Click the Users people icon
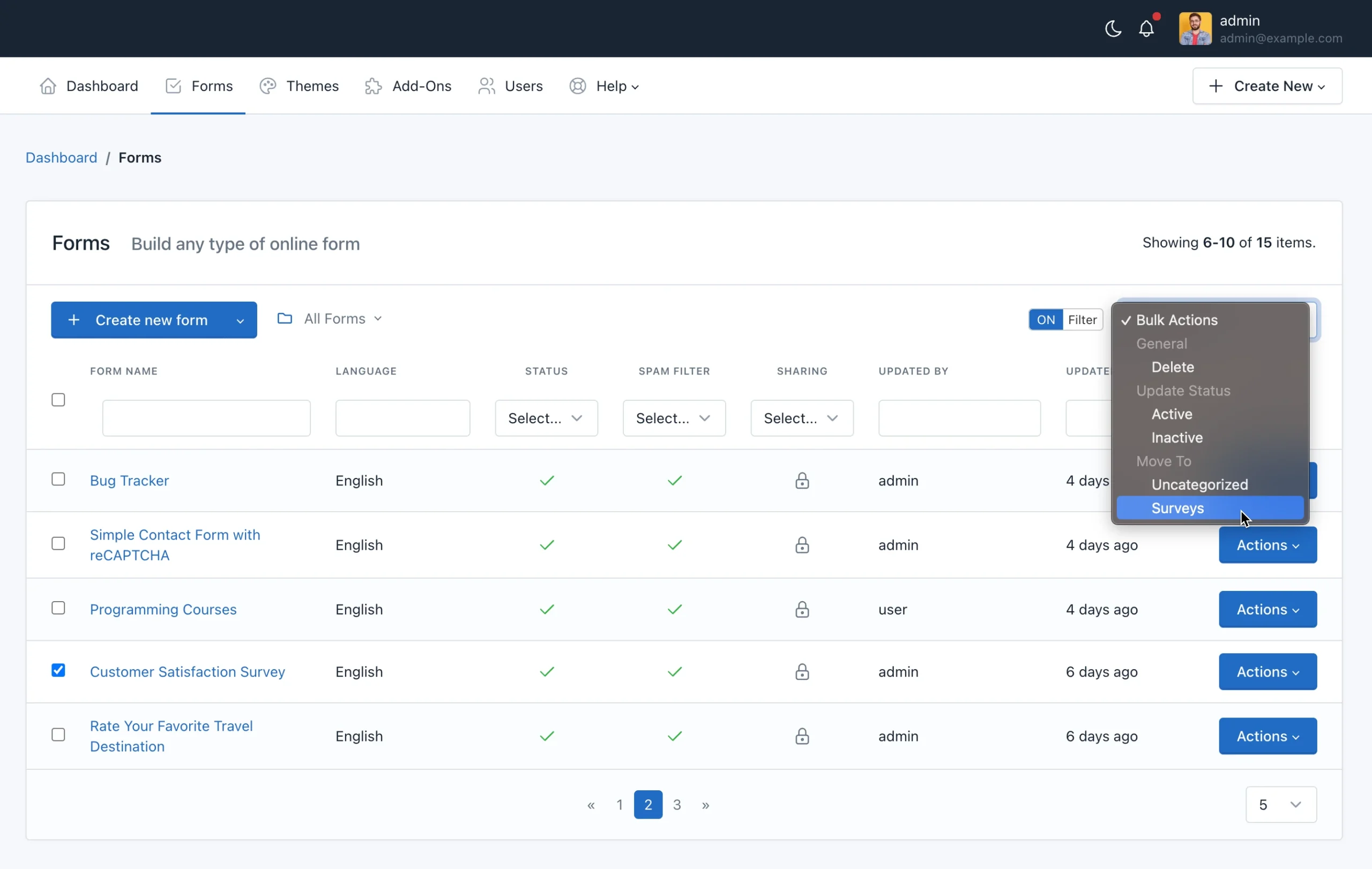This screenshot has height=869, width=1372. click(486, 86)
